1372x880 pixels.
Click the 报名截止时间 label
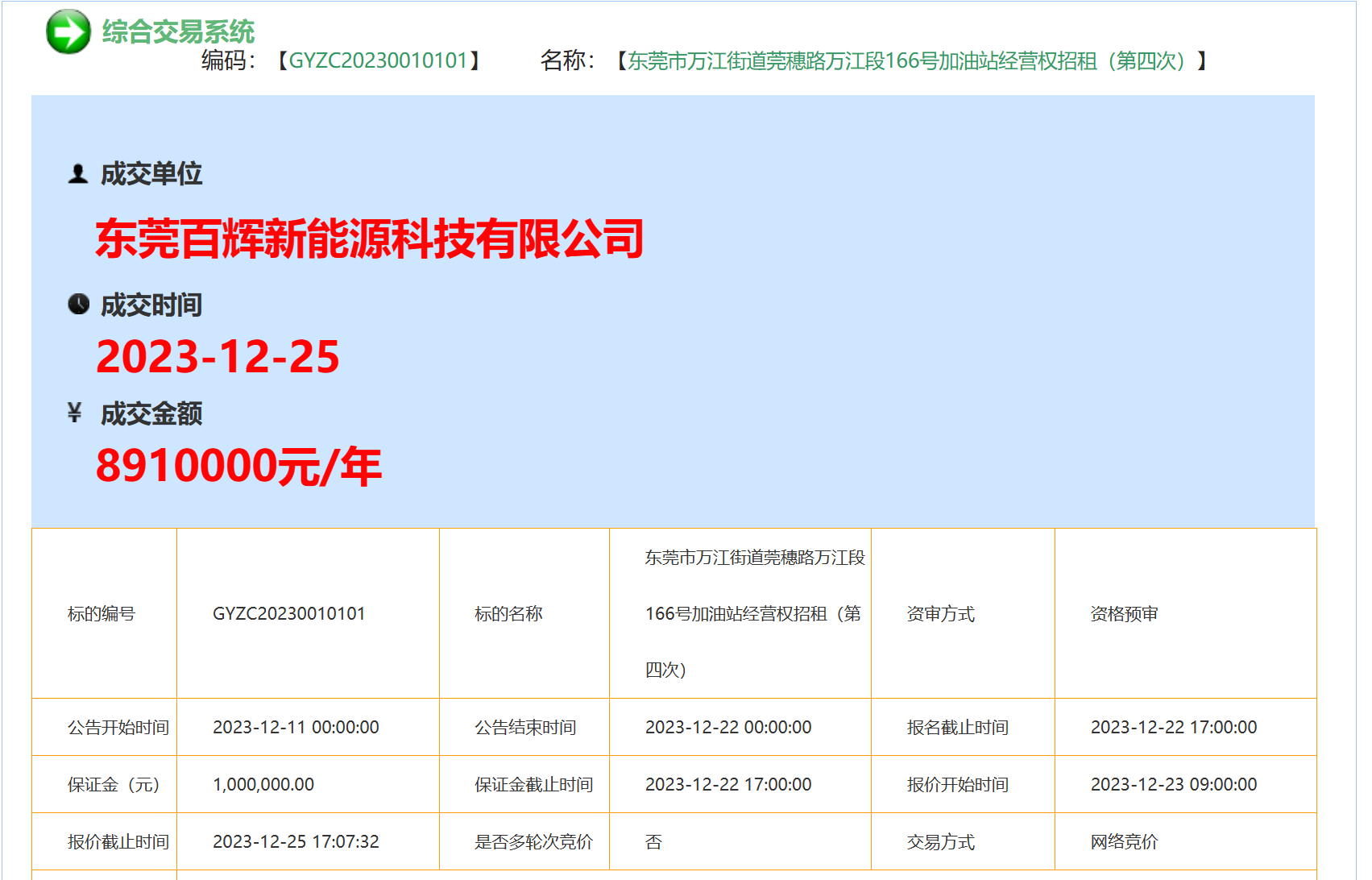(x=958, y=728)
